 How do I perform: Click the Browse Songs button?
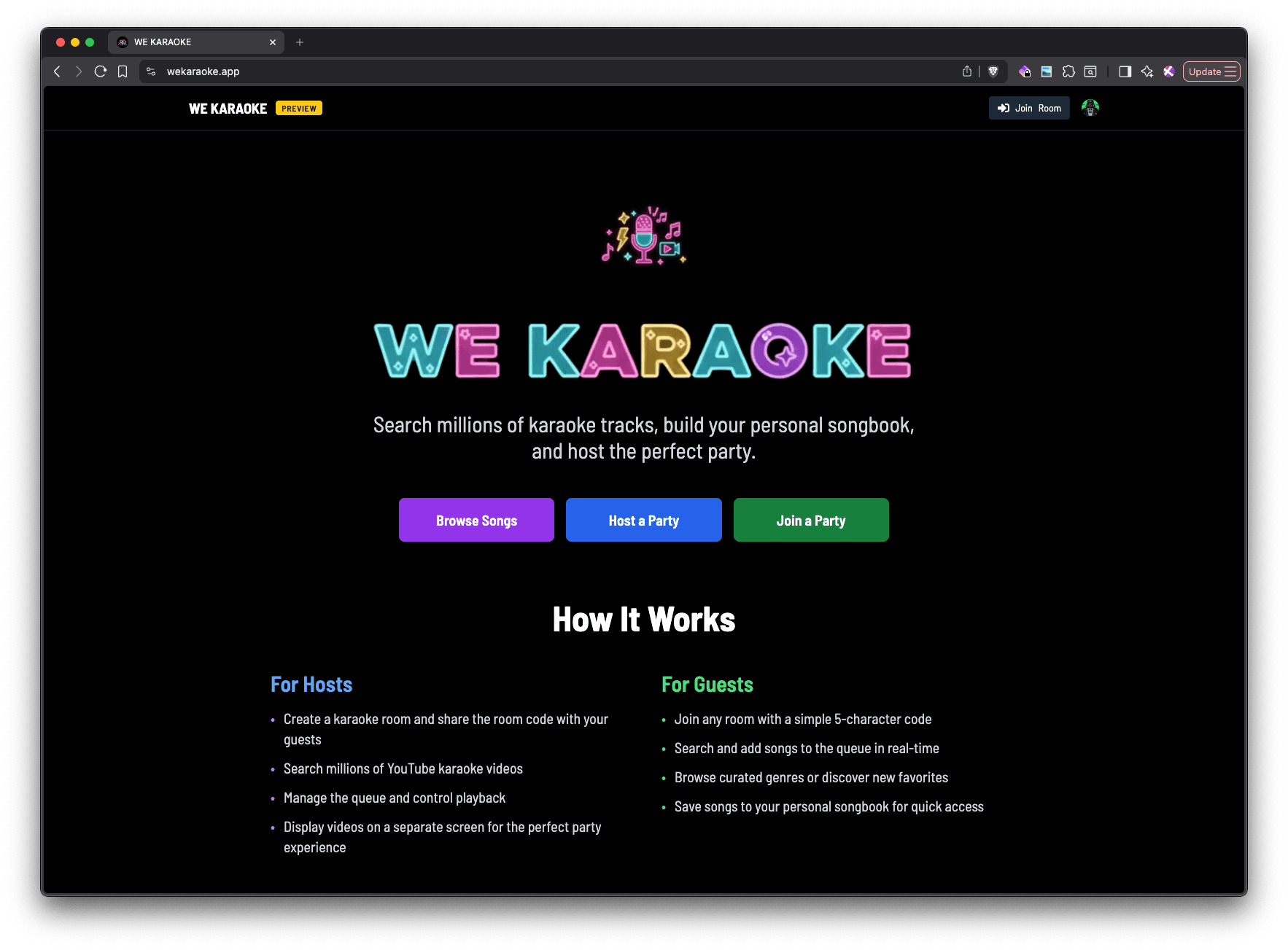[x=476, y=520]
